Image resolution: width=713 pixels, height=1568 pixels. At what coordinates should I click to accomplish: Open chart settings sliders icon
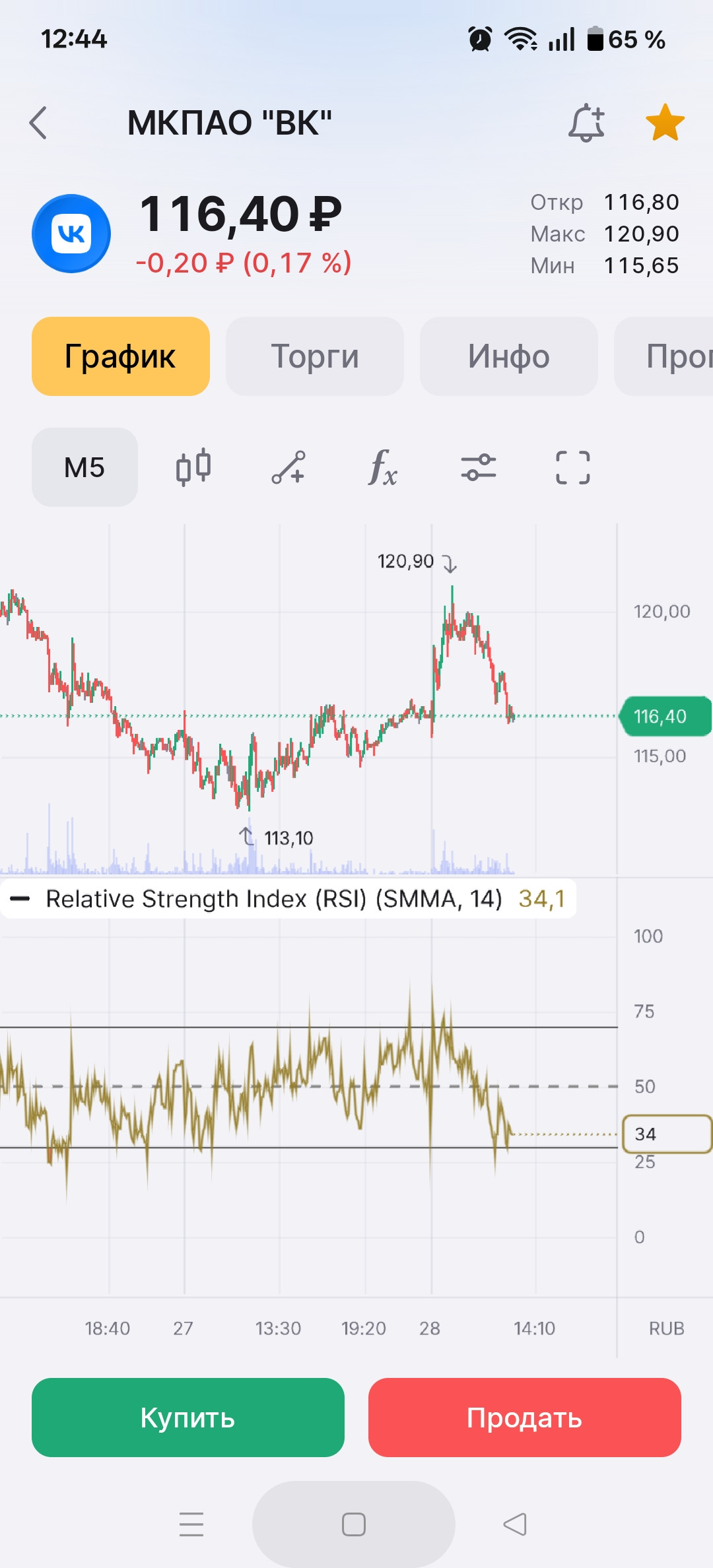pos(478,467)
